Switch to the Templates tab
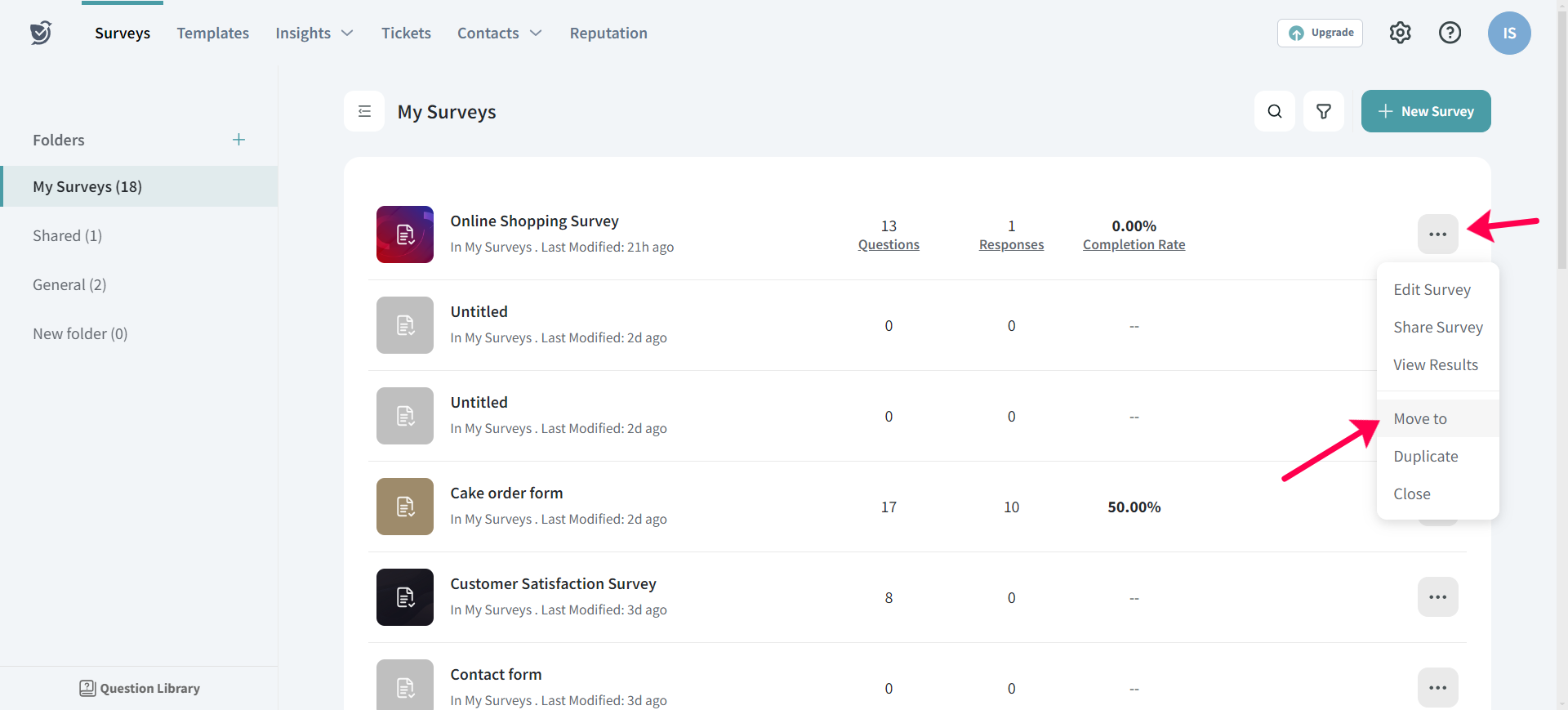 pos(212,33)
